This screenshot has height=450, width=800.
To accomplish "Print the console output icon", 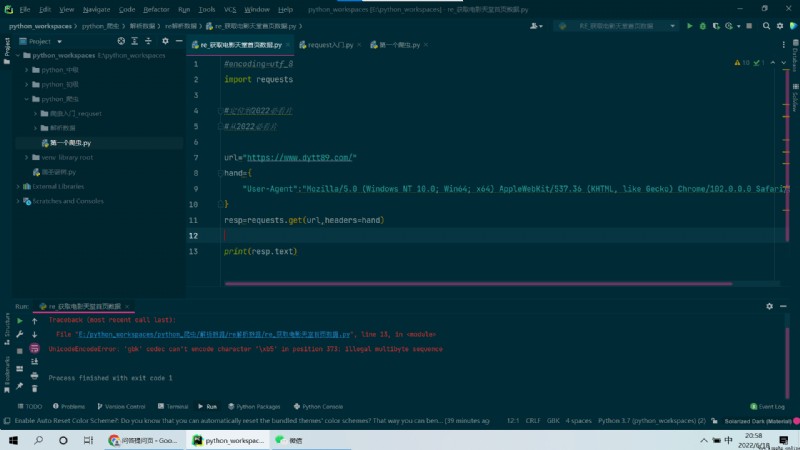I will (34, 376).
